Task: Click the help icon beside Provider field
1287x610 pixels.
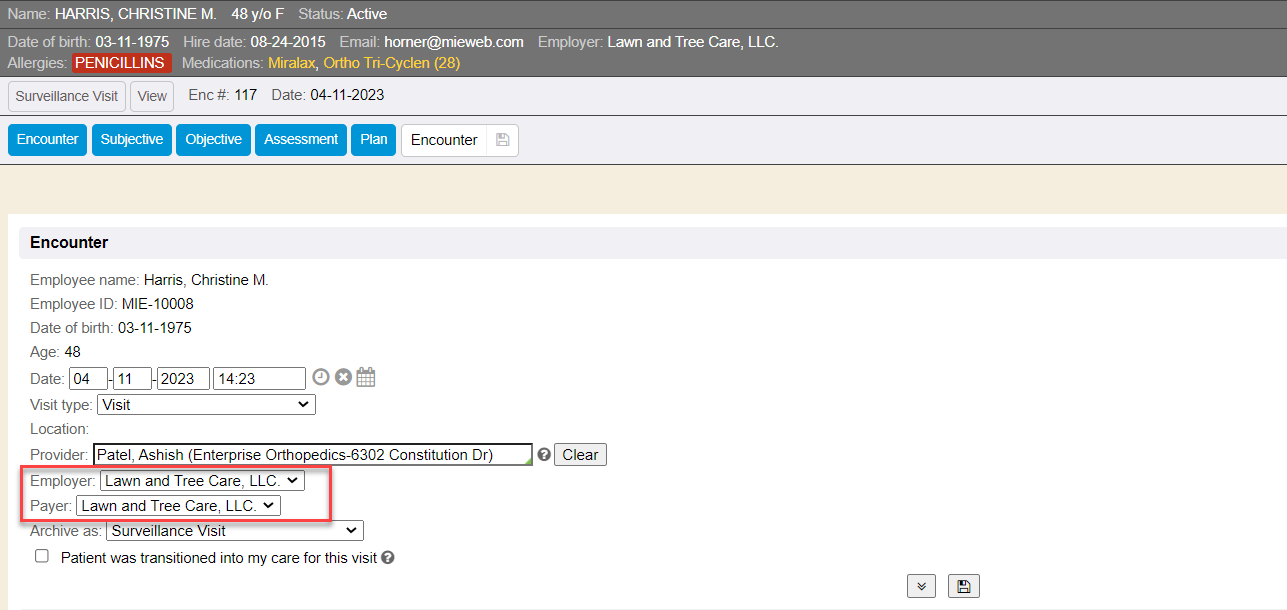Action: coord(544,454)
